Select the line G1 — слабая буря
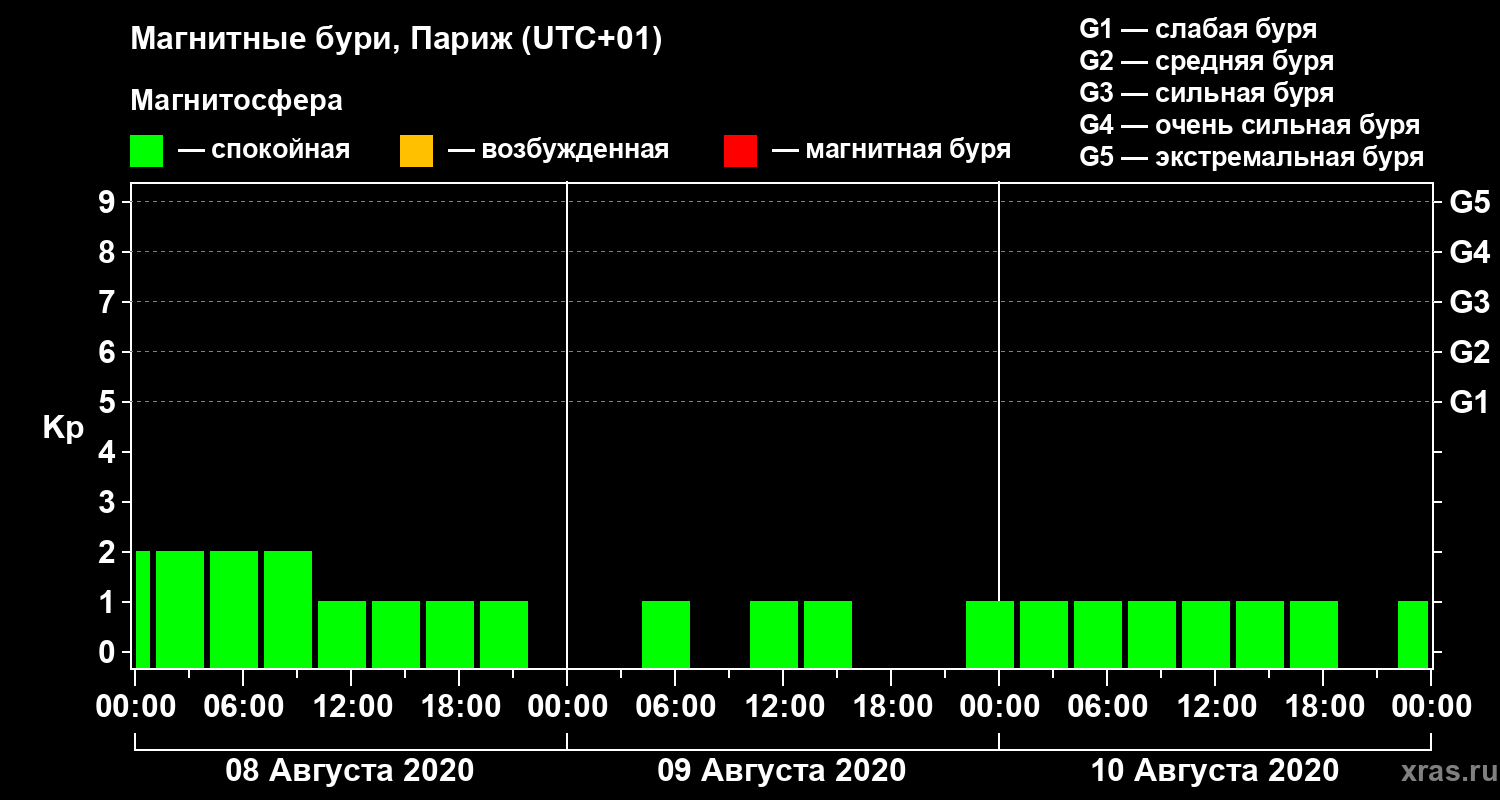Viewport: 1500px width, 800px height. [x=1198, y=29]
